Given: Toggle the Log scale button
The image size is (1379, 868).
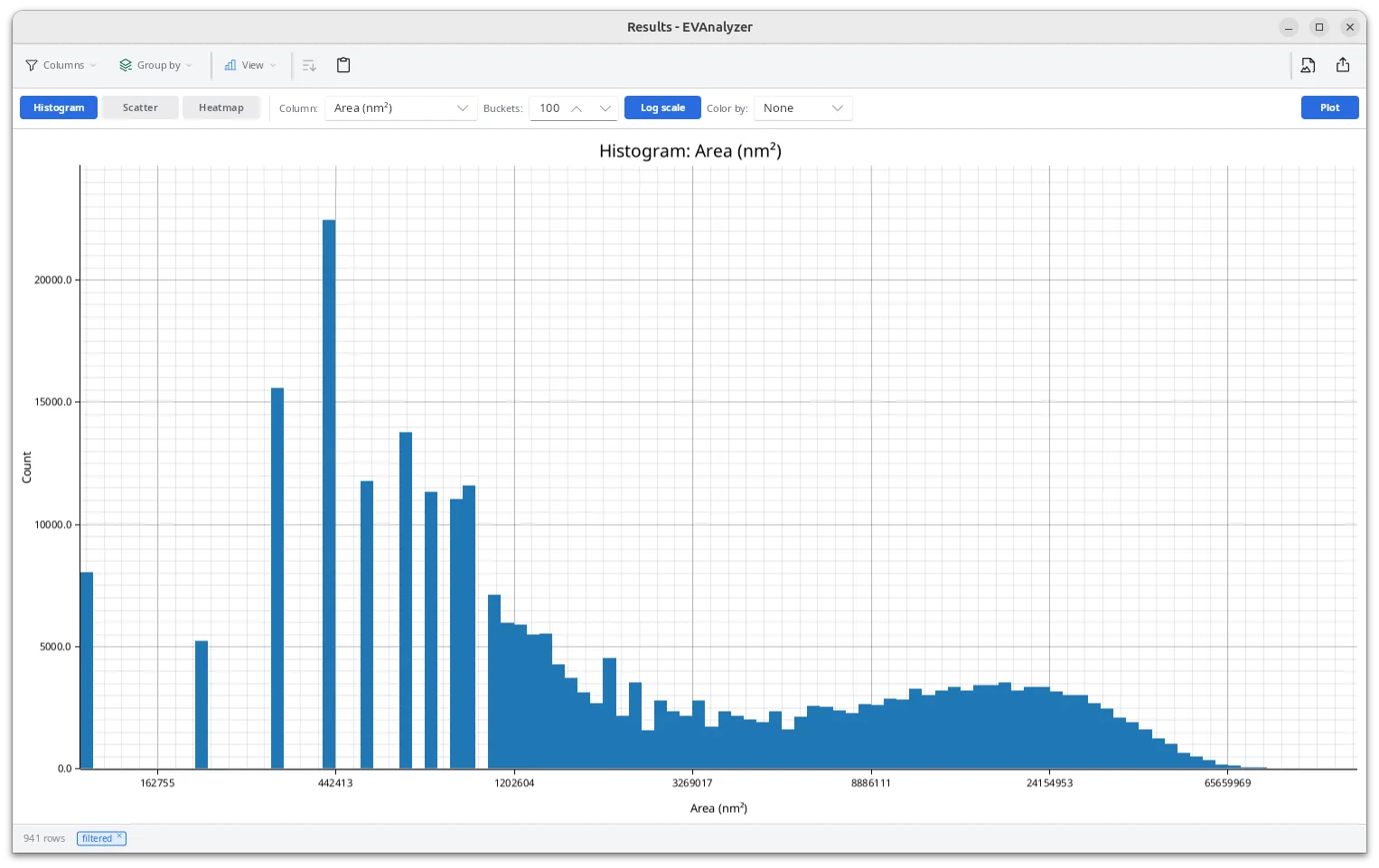Looking at the screenshot, I should coord(662,107).
